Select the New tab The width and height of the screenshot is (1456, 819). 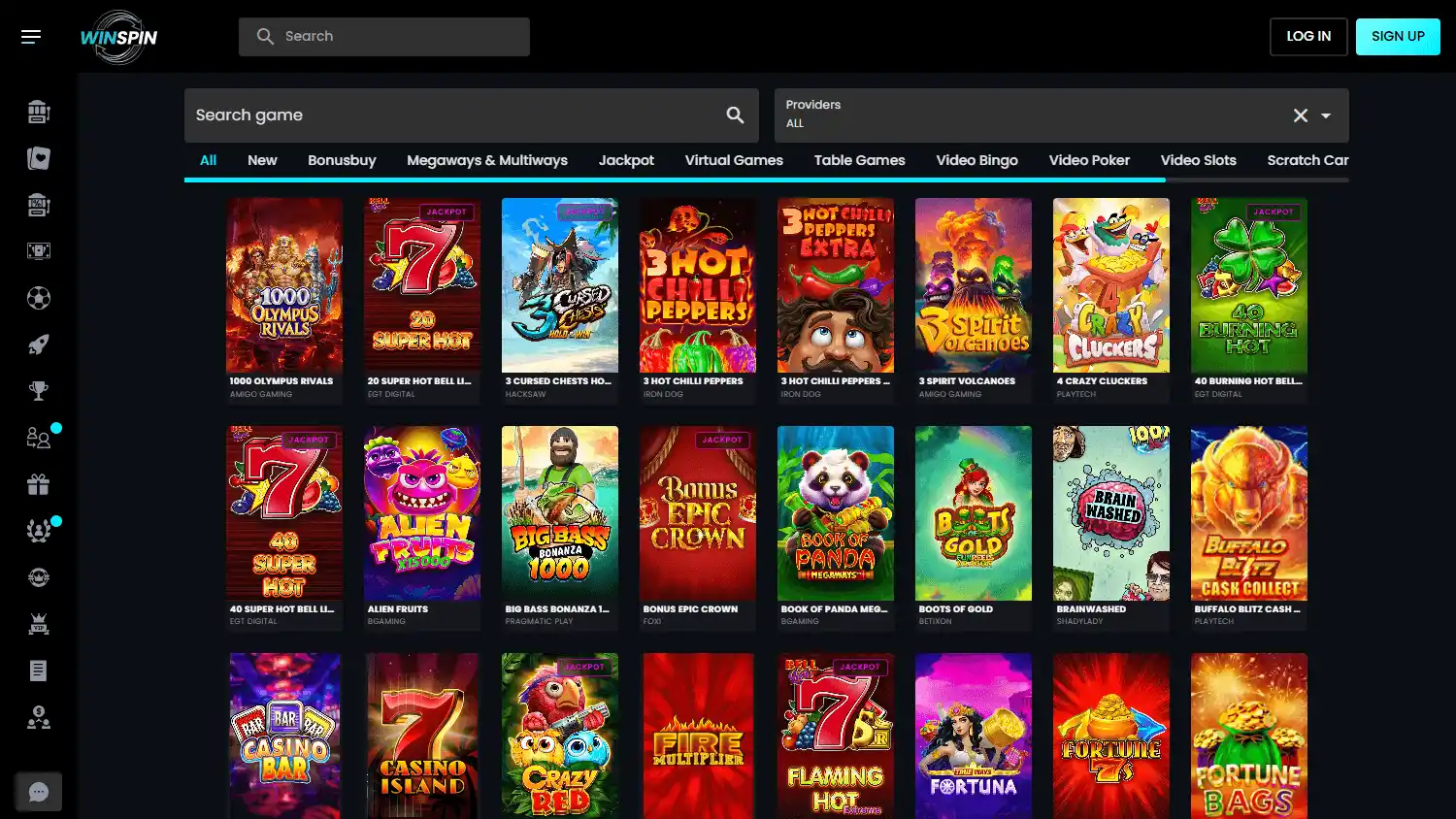(262, 160)
